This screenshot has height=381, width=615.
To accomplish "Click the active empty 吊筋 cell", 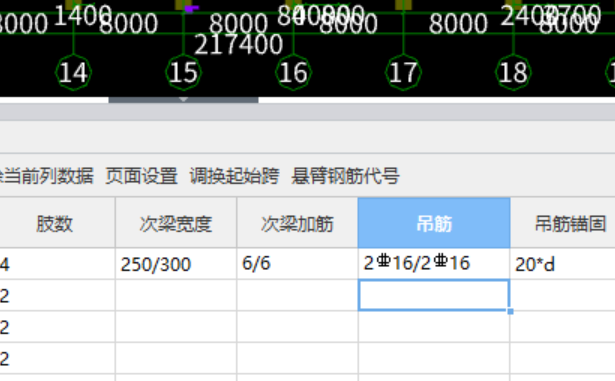I will coord(434,295).
